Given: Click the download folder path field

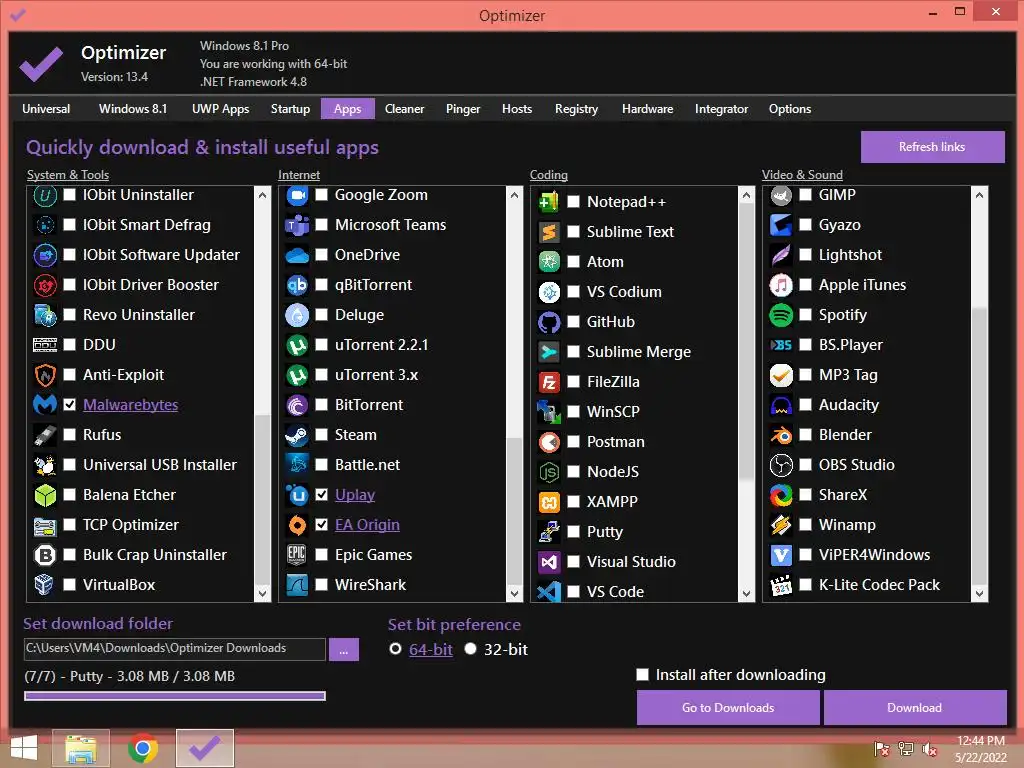Looking at the screenshot, I should click(x=174, y=649).
